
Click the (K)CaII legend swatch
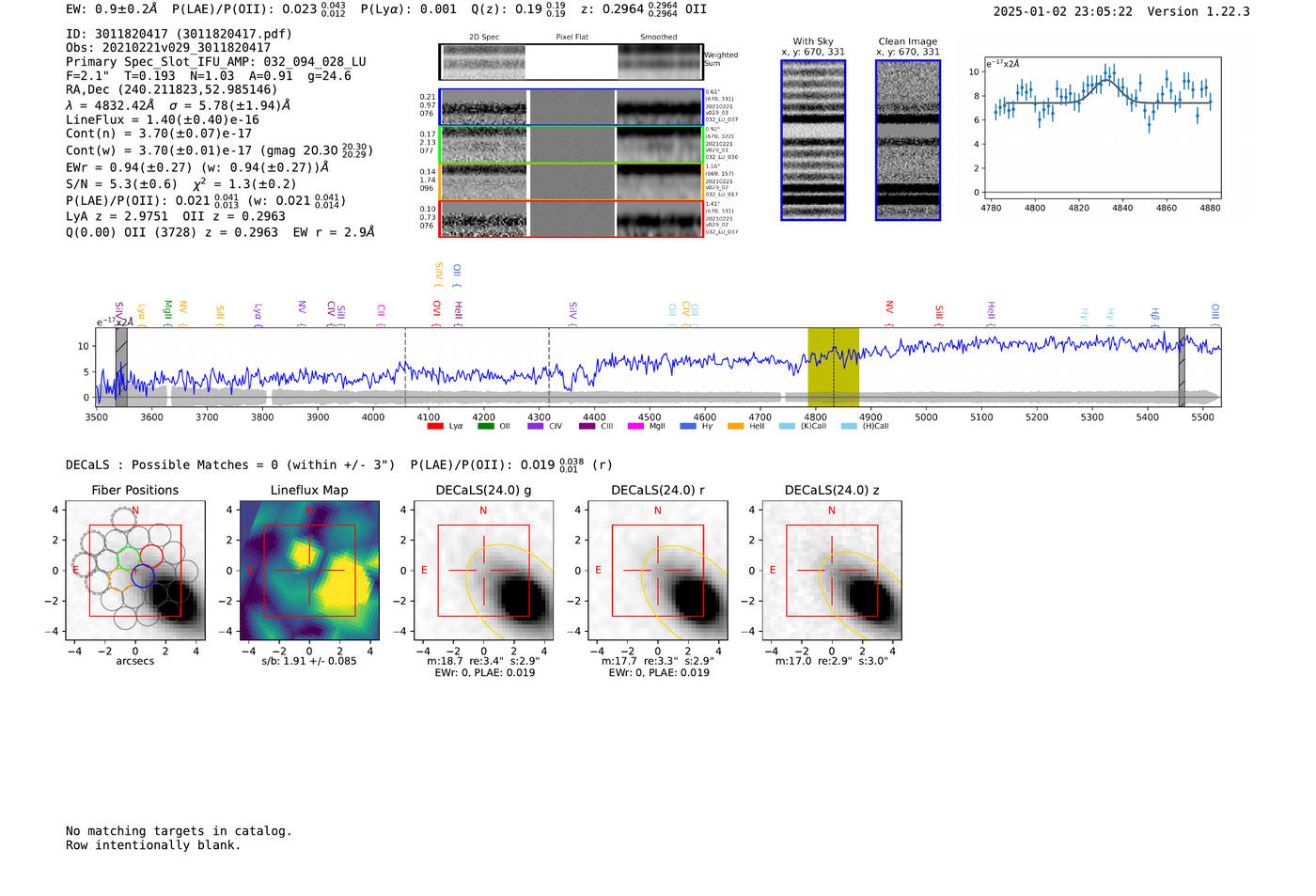787,426
